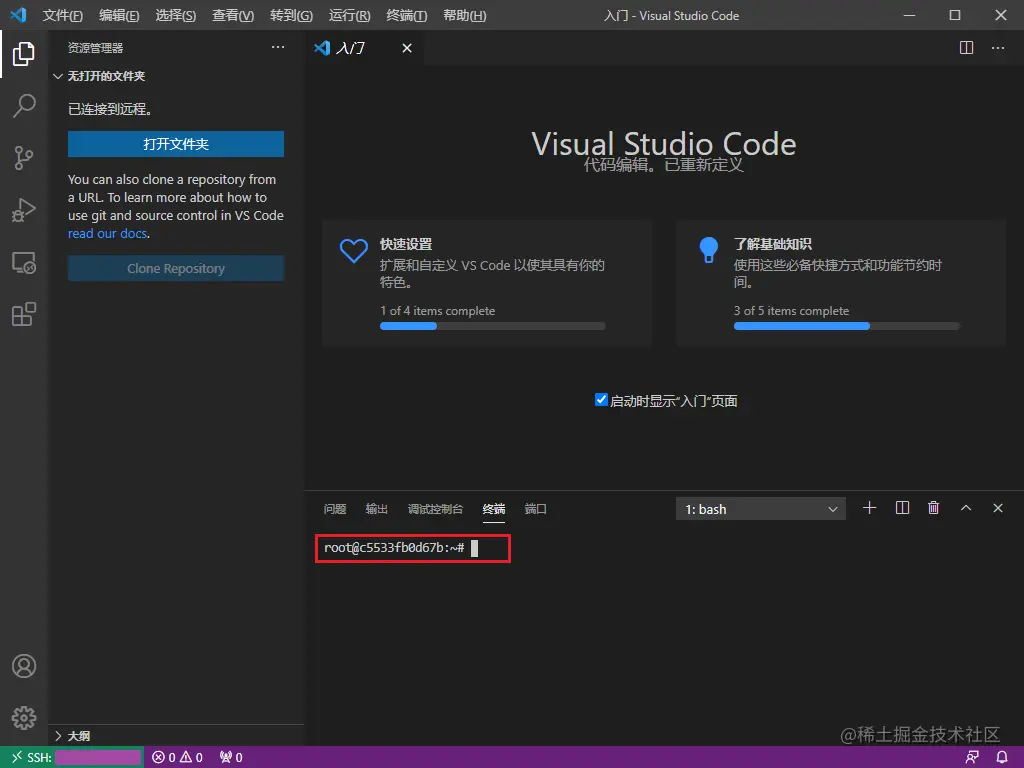Open the 快速设置 walkthrough card
The width and height of the screenshot is (1024, 768).
487,283
